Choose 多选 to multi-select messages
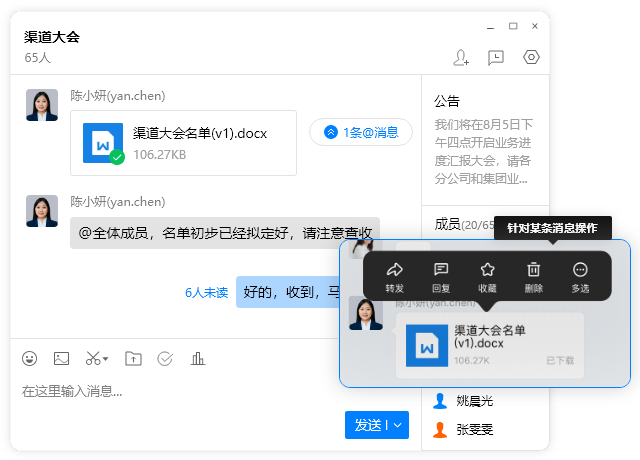Image resolution: width=640 pixels, height=460 pixels. tap(580, 278)
